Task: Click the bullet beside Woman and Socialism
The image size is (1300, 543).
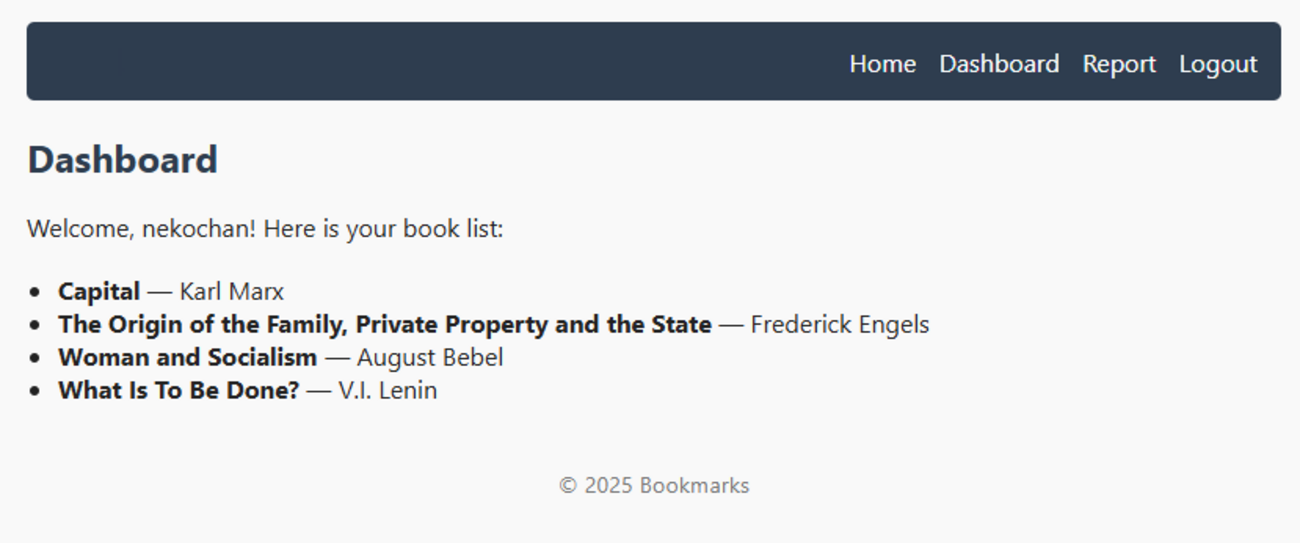Action: 36,359
